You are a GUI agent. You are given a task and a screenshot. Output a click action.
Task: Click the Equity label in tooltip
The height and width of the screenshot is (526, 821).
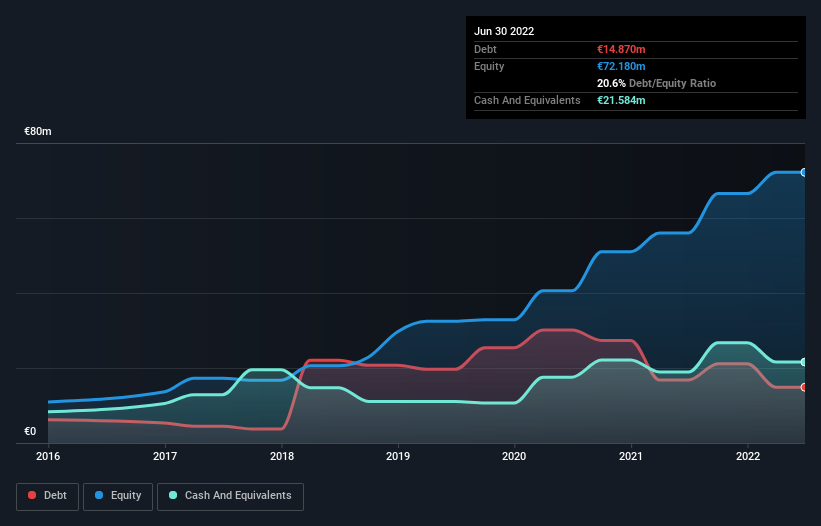489,66
